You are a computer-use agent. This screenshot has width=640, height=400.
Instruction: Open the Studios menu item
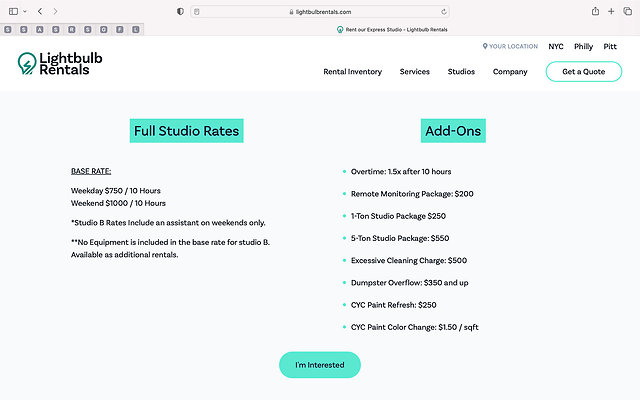click(461, 72)
